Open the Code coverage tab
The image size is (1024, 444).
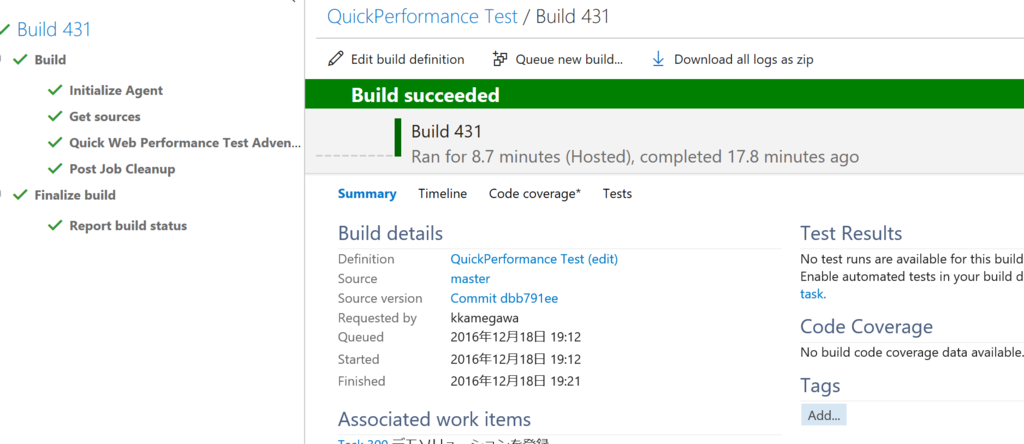pos(535,193)
